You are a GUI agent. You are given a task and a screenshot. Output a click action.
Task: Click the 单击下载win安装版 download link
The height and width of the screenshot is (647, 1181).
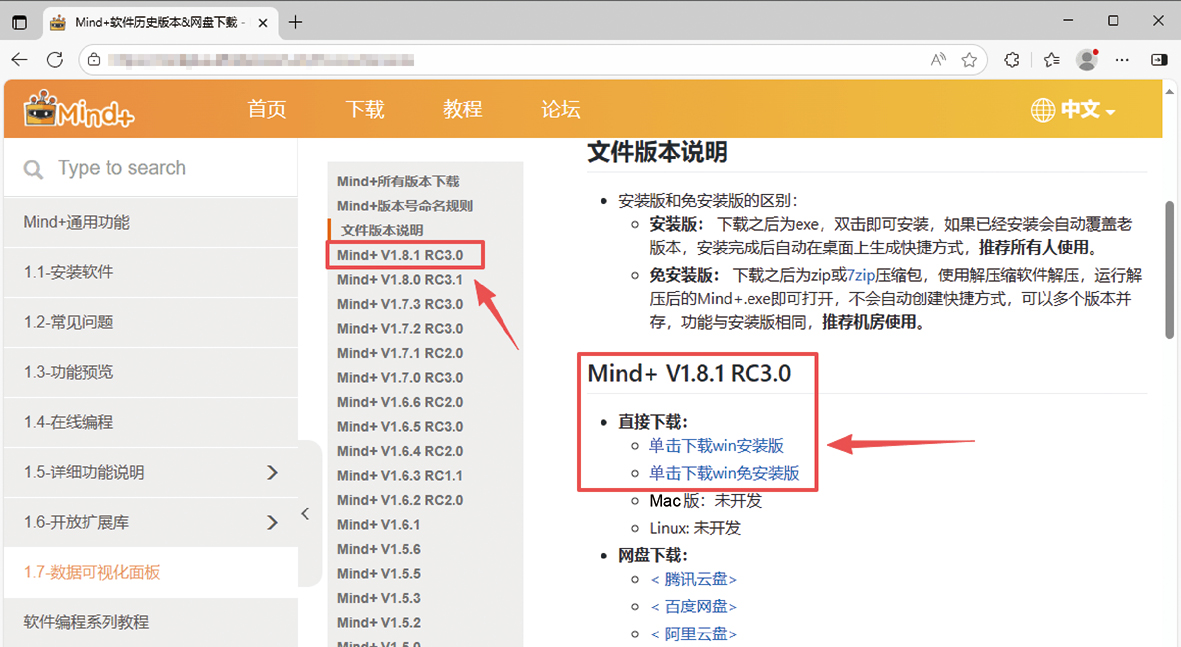(x=716, y=446)
